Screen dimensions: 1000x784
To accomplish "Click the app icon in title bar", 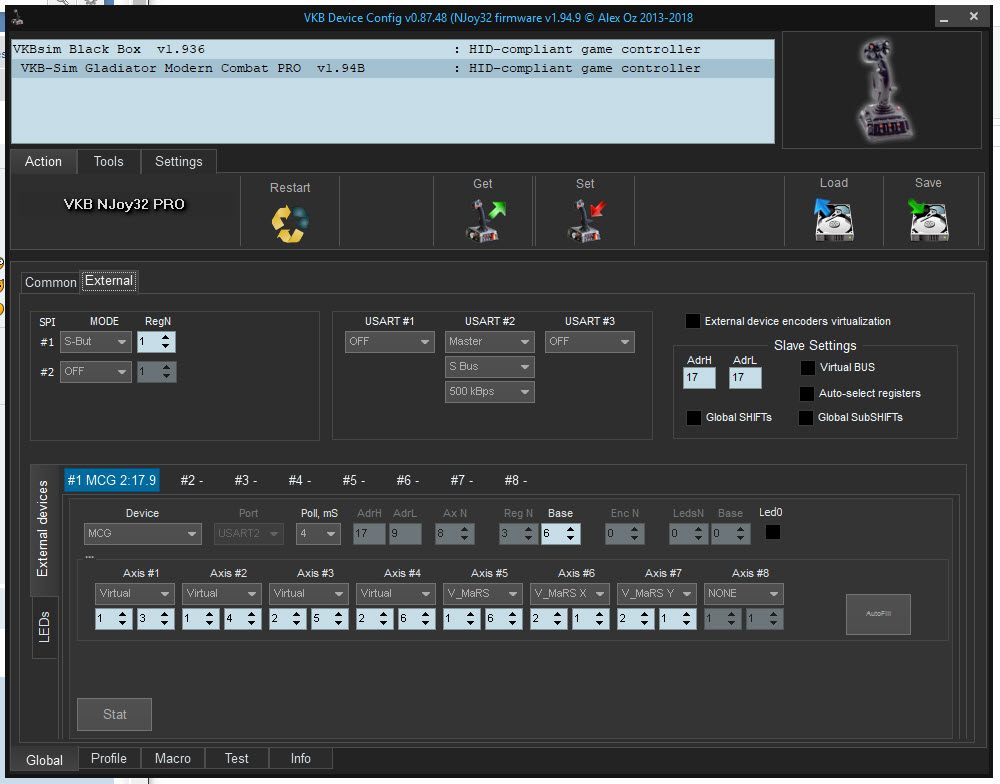I will (18, 18).
